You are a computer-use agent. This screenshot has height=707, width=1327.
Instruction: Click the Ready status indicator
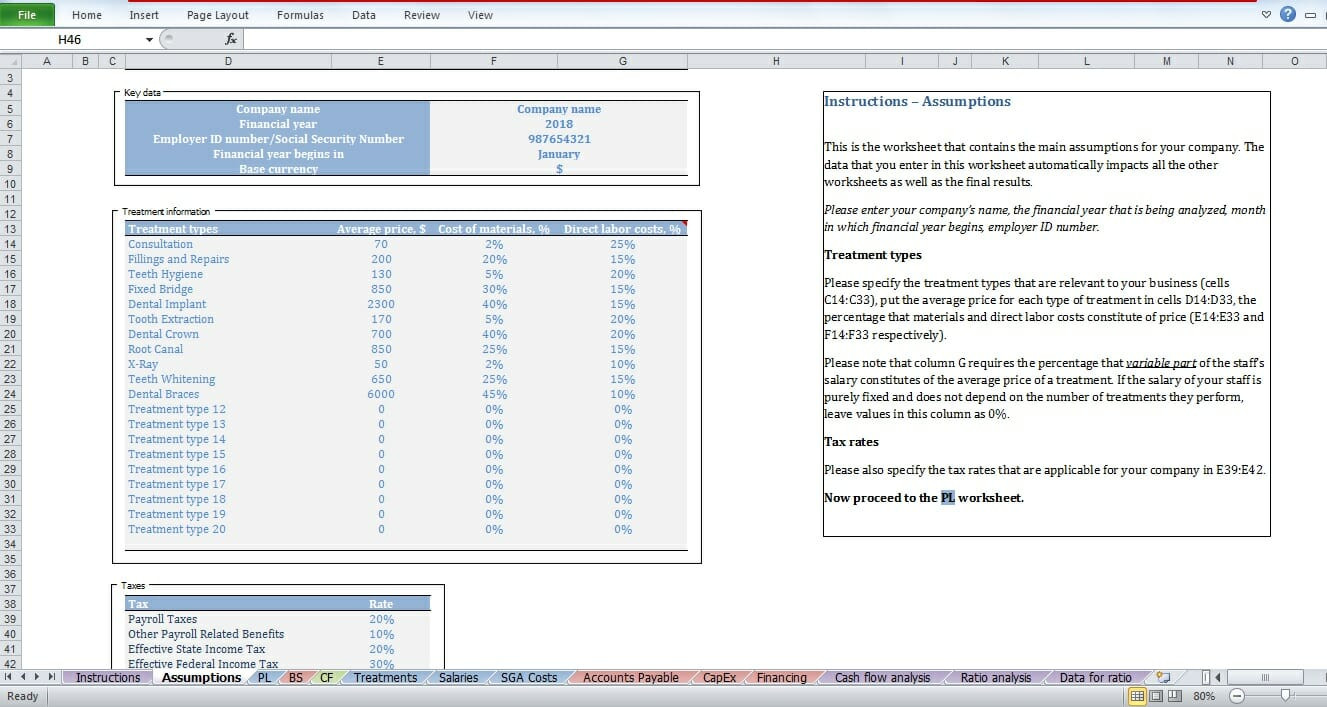[x=22, y=696]
